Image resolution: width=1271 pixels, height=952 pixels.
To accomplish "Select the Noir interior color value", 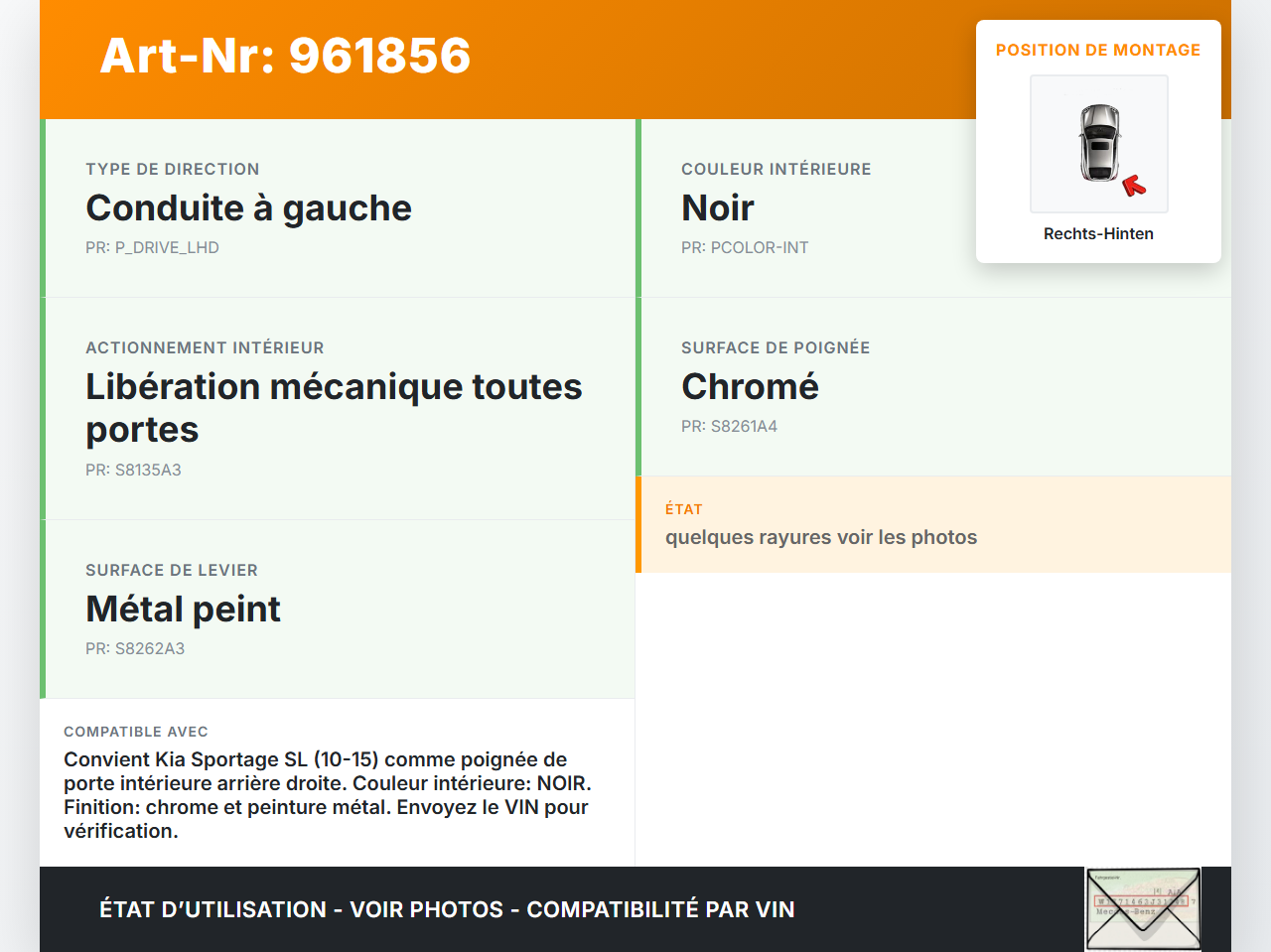I will pos(717,208).
